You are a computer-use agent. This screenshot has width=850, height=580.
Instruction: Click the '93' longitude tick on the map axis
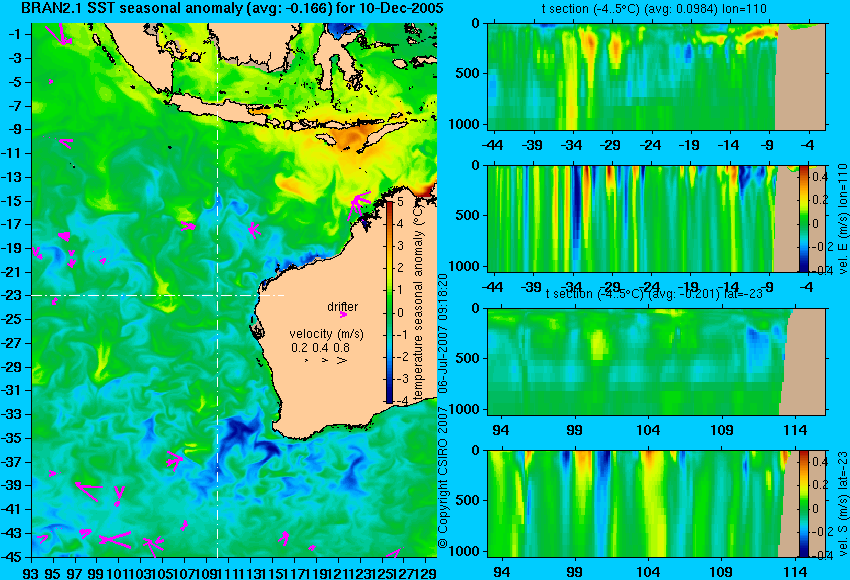pyautogui.click(x=31, y=572)
